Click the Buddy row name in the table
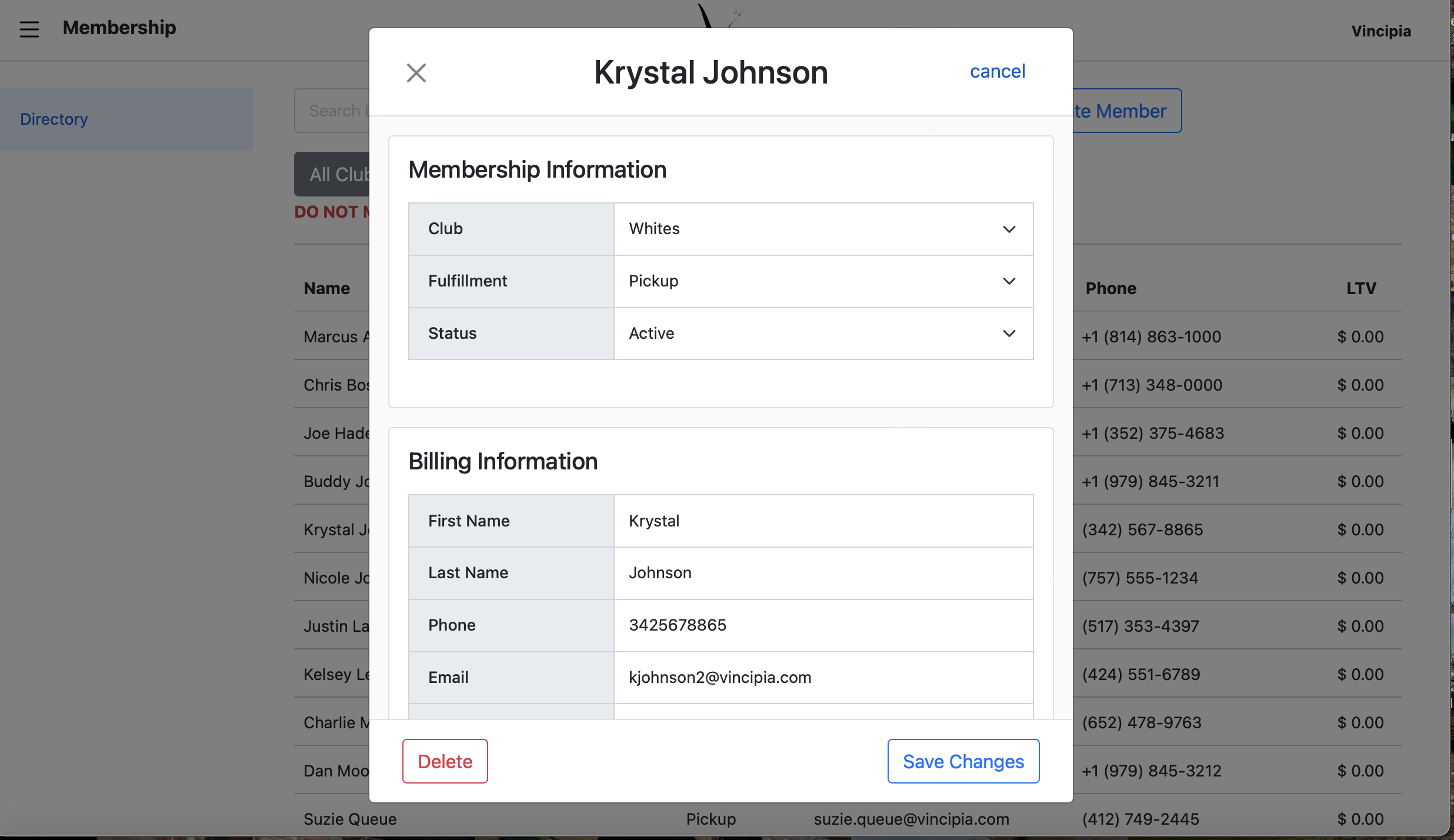The image size is (1454, 840). pos(336,481)
